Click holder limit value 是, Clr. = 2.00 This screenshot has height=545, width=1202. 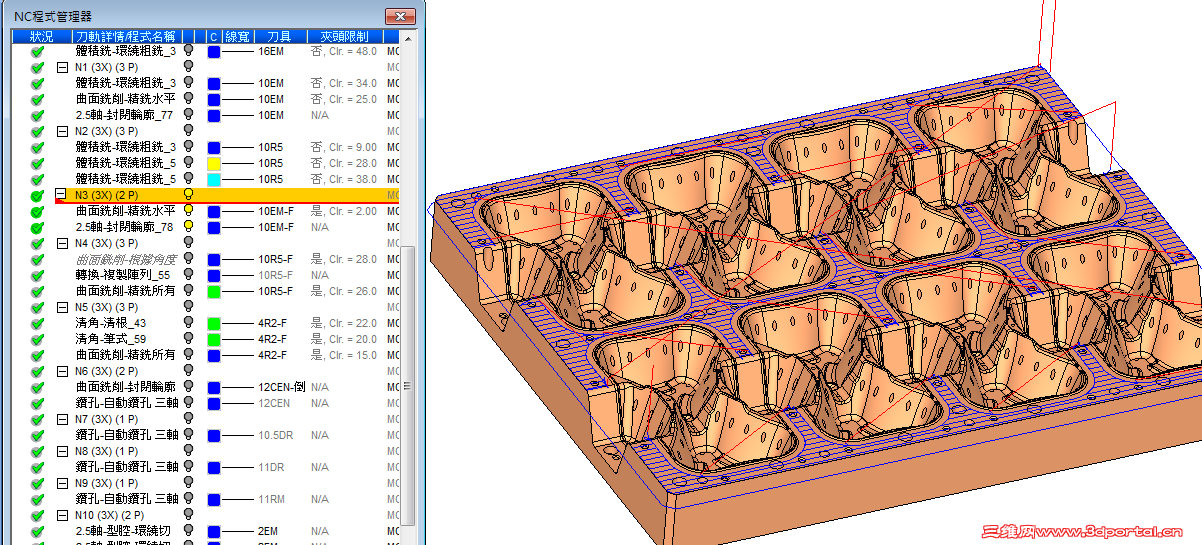click(x=344, y=211)
